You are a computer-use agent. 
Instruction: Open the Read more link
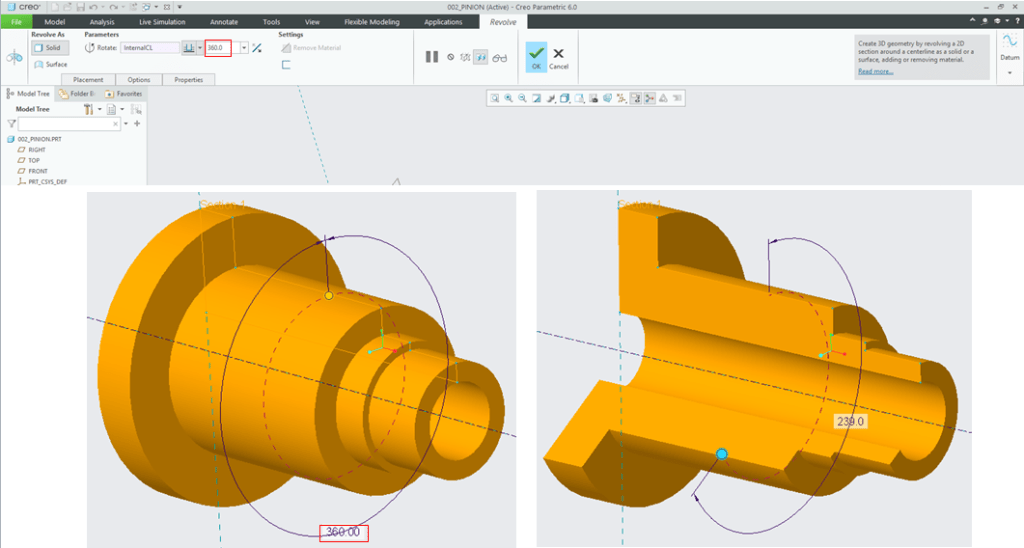coord(875,72)
